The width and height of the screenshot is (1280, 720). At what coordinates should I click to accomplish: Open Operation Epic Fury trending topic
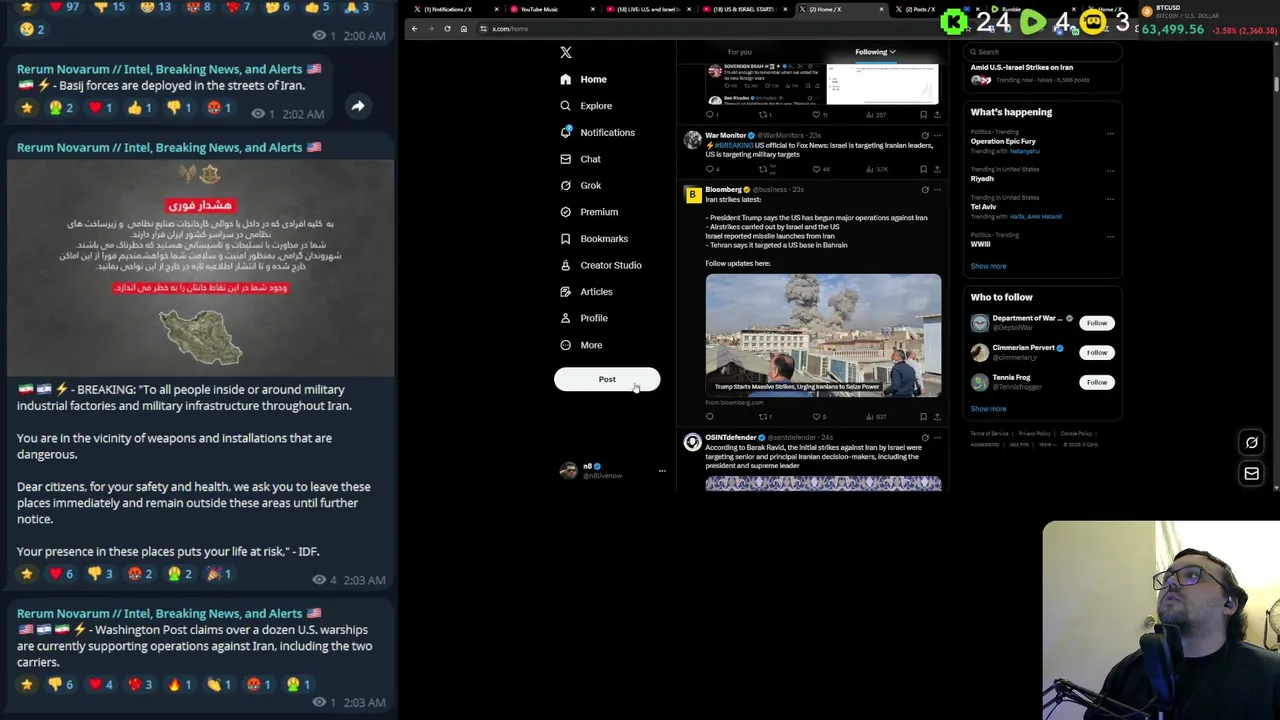(1003, 141)
